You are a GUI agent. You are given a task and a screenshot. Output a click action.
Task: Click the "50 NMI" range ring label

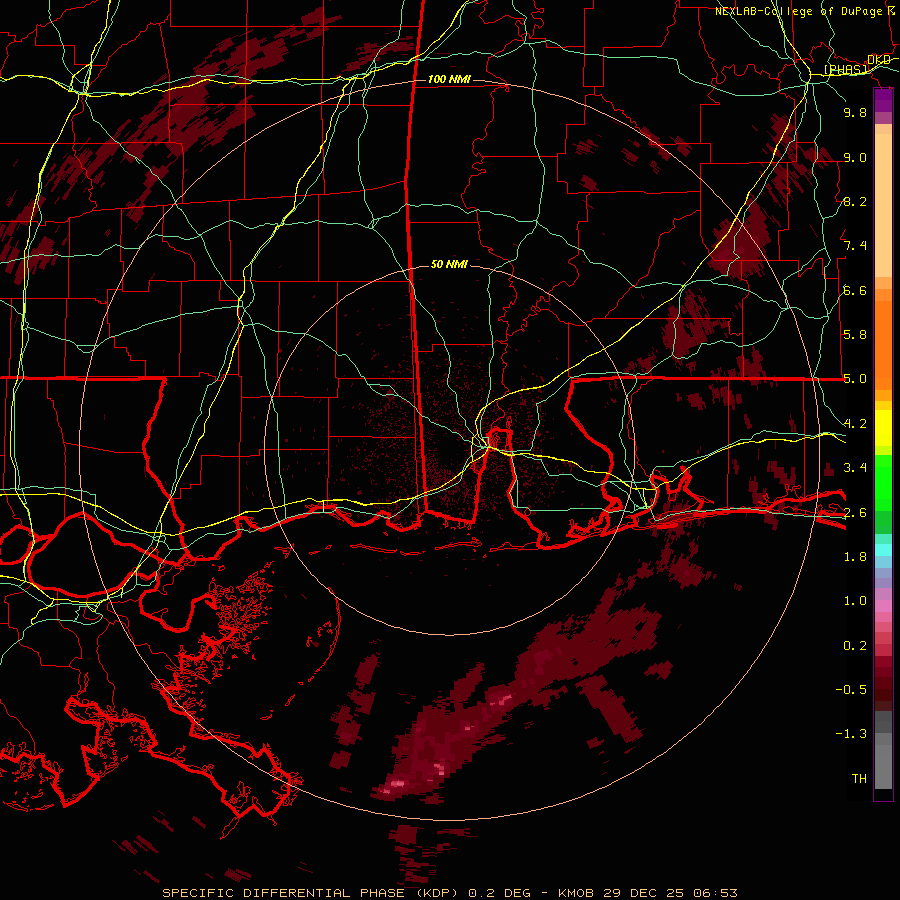449,264
